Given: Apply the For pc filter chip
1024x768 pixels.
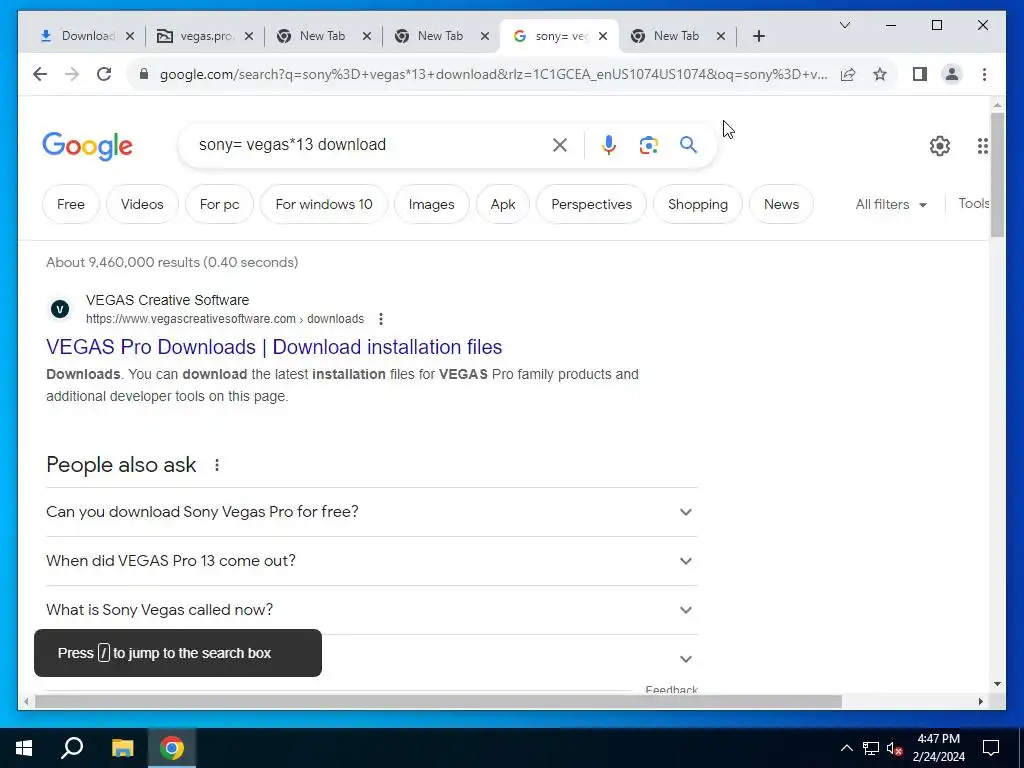Looking at the screenshot, I should pyautogui.click(x=219, y=204).
